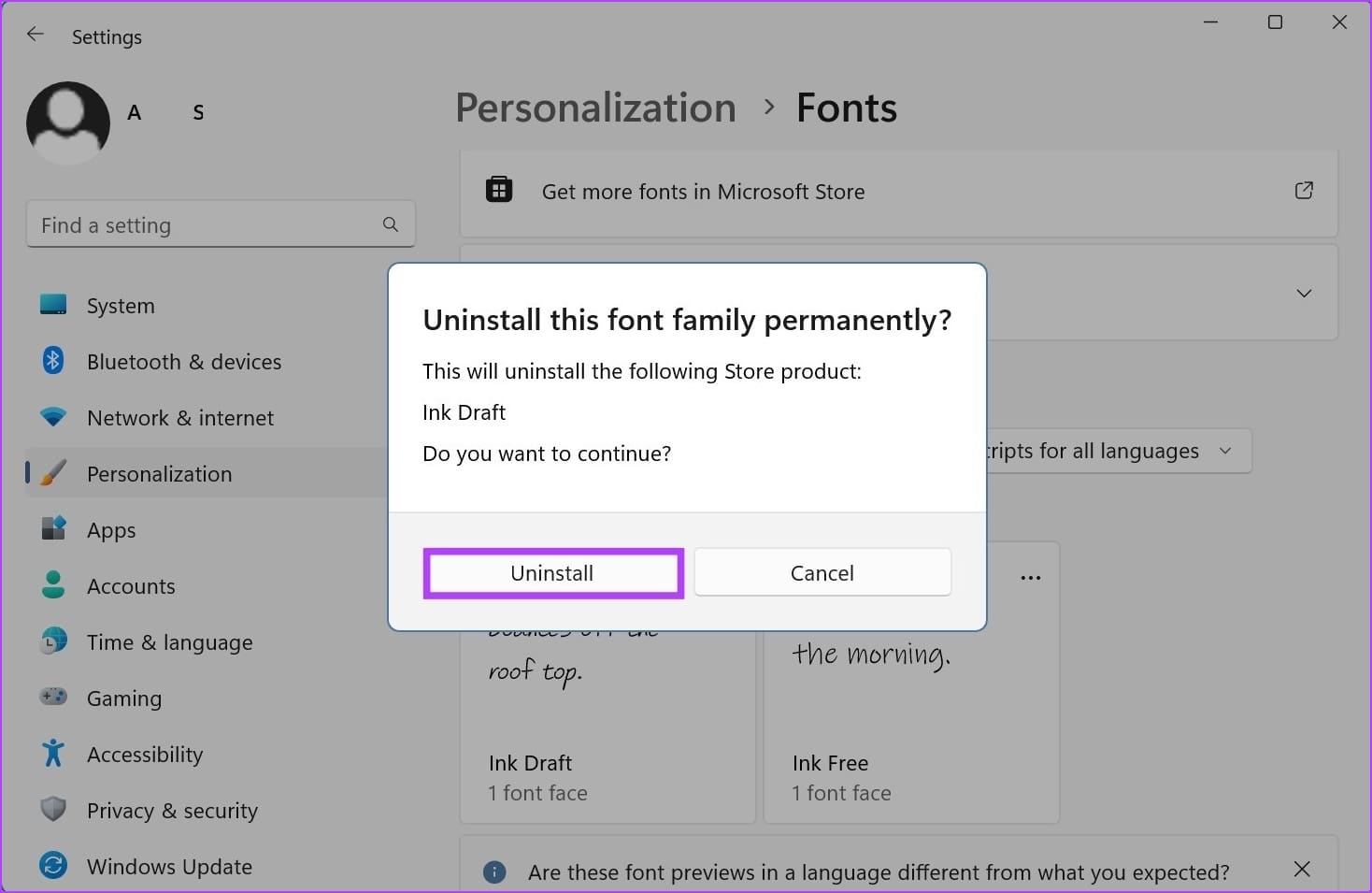The width and height of the screenshot is (1372, 893).
Task: Open the Windows Update sync icon
Action: click(53, 866)
